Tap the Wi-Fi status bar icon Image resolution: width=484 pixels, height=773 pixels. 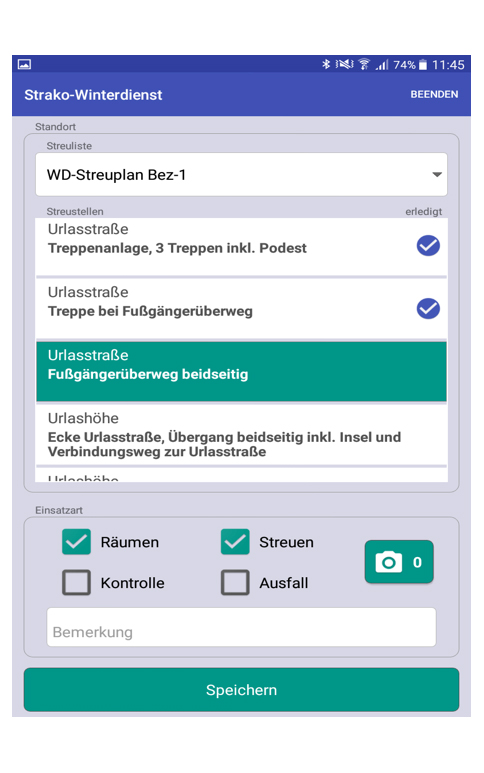click(x=364, y=65)
